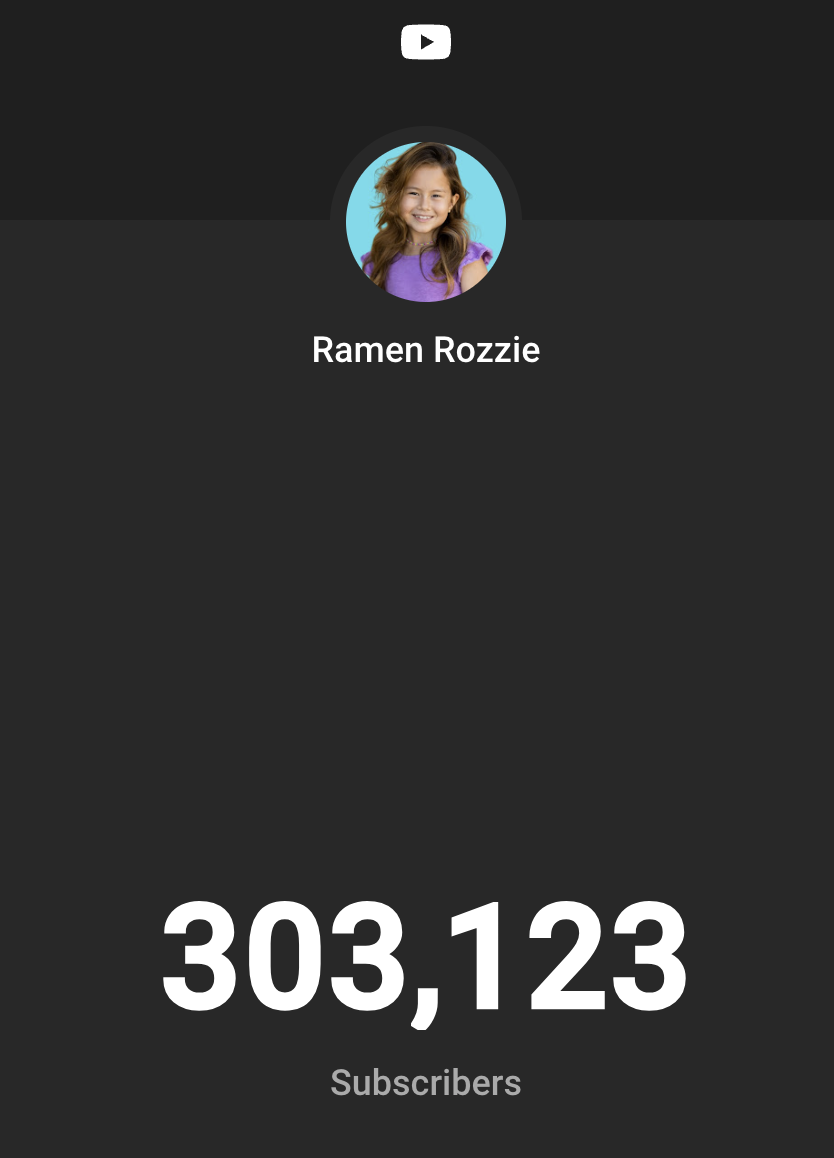This screenshot has width=834, height=1158.
Task: Click the darker header band beside logo
Action: [x=628, y=109]
